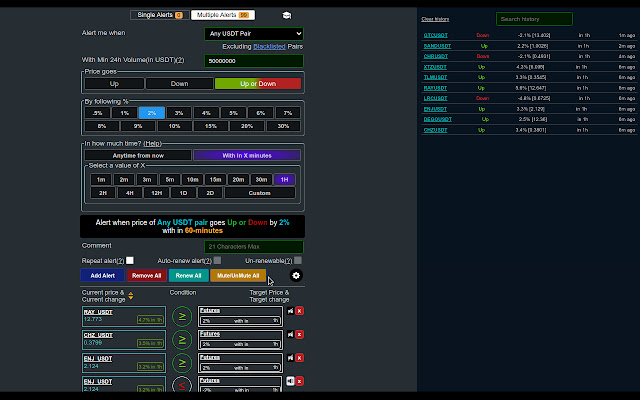The image size is (640, 400).
Task: Click the green ≥ condition for ENJ_USDT
Action: coord(182,363)
